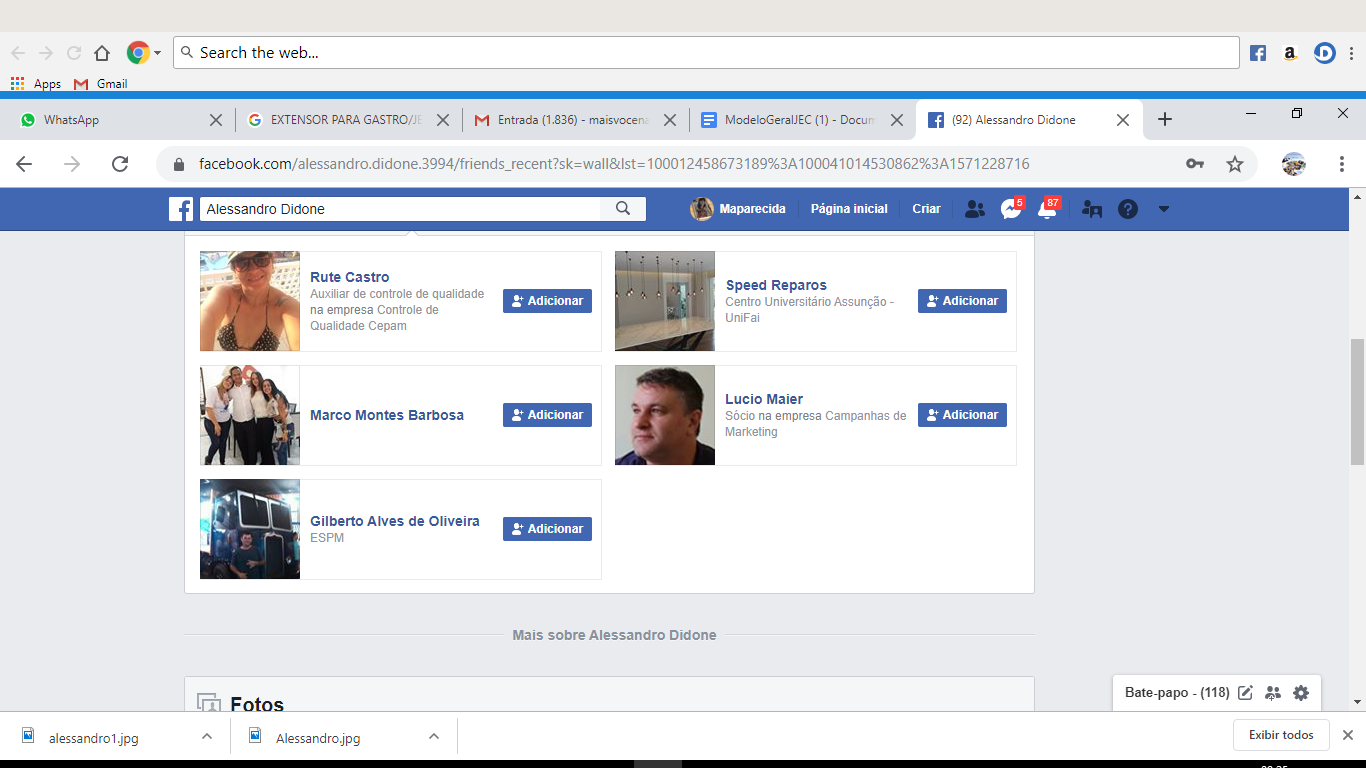
Task: Start a new message in Bate-papo bar
Action: pos(1245,692)
